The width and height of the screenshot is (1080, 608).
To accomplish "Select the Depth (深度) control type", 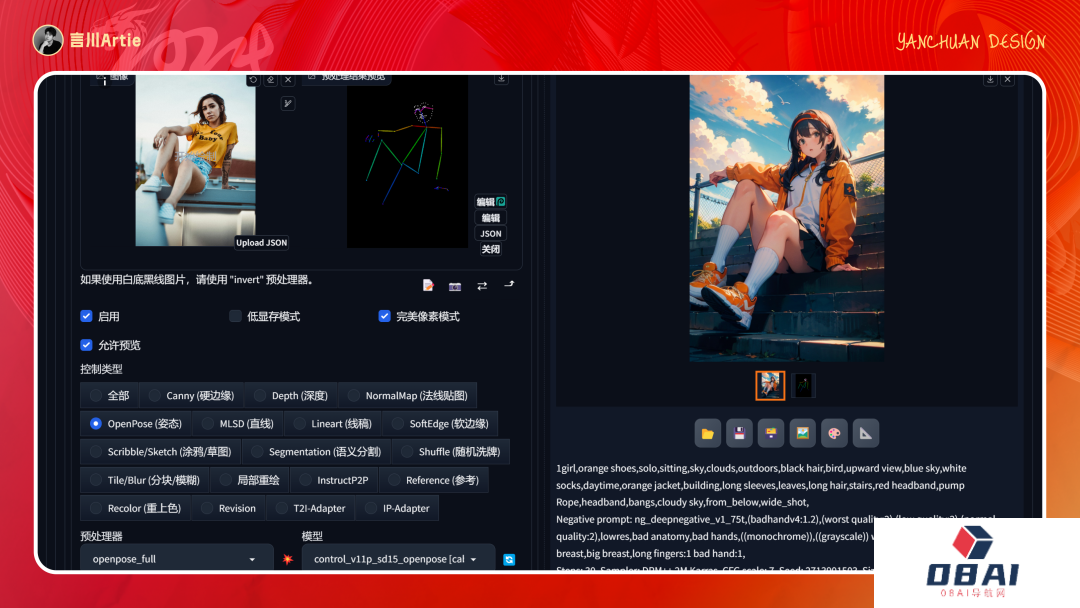I will tap(291, 395).
